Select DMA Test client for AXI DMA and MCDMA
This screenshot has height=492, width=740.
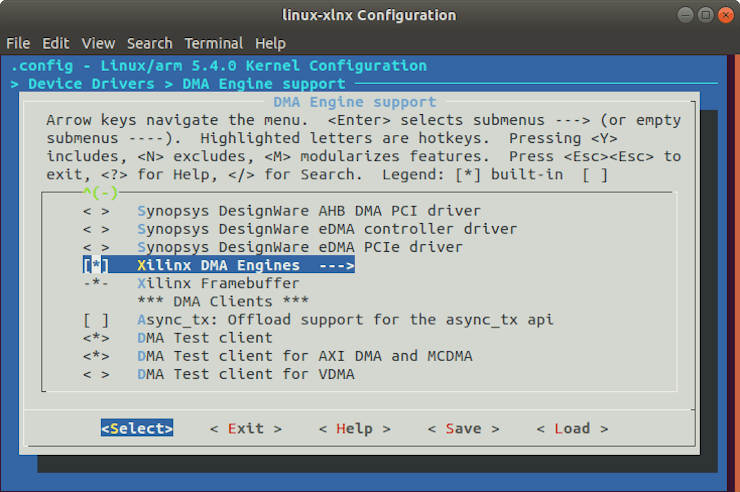coord(304,356)
